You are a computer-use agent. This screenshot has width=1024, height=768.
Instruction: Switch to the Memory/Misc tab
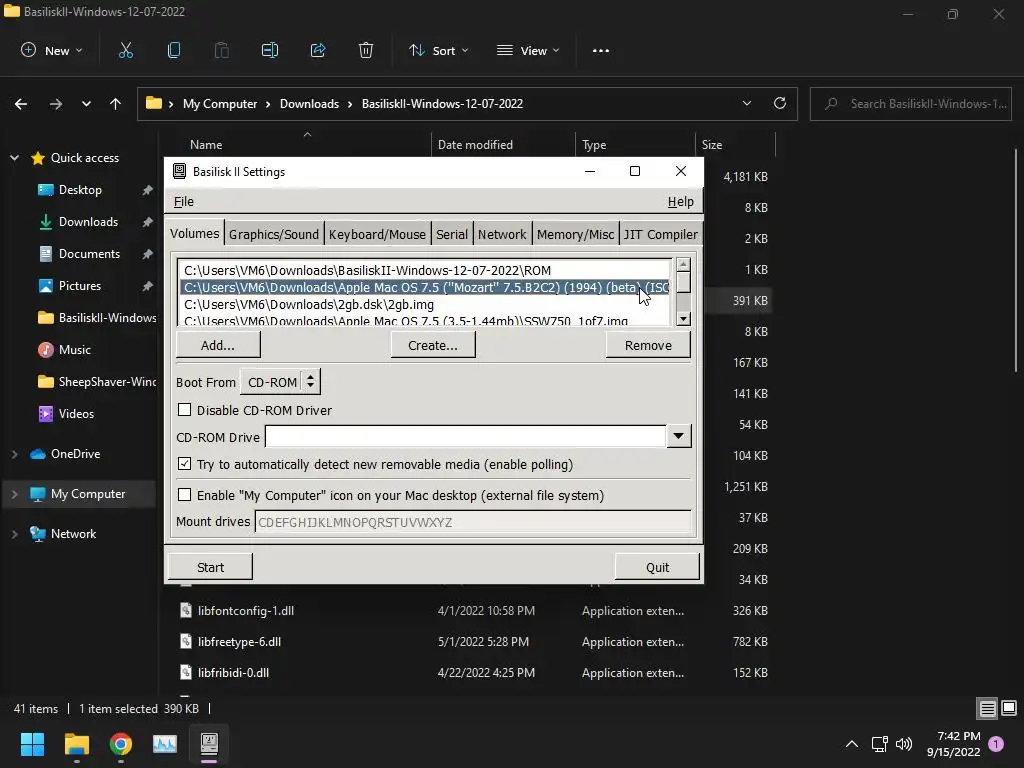[x=575, y=234]
